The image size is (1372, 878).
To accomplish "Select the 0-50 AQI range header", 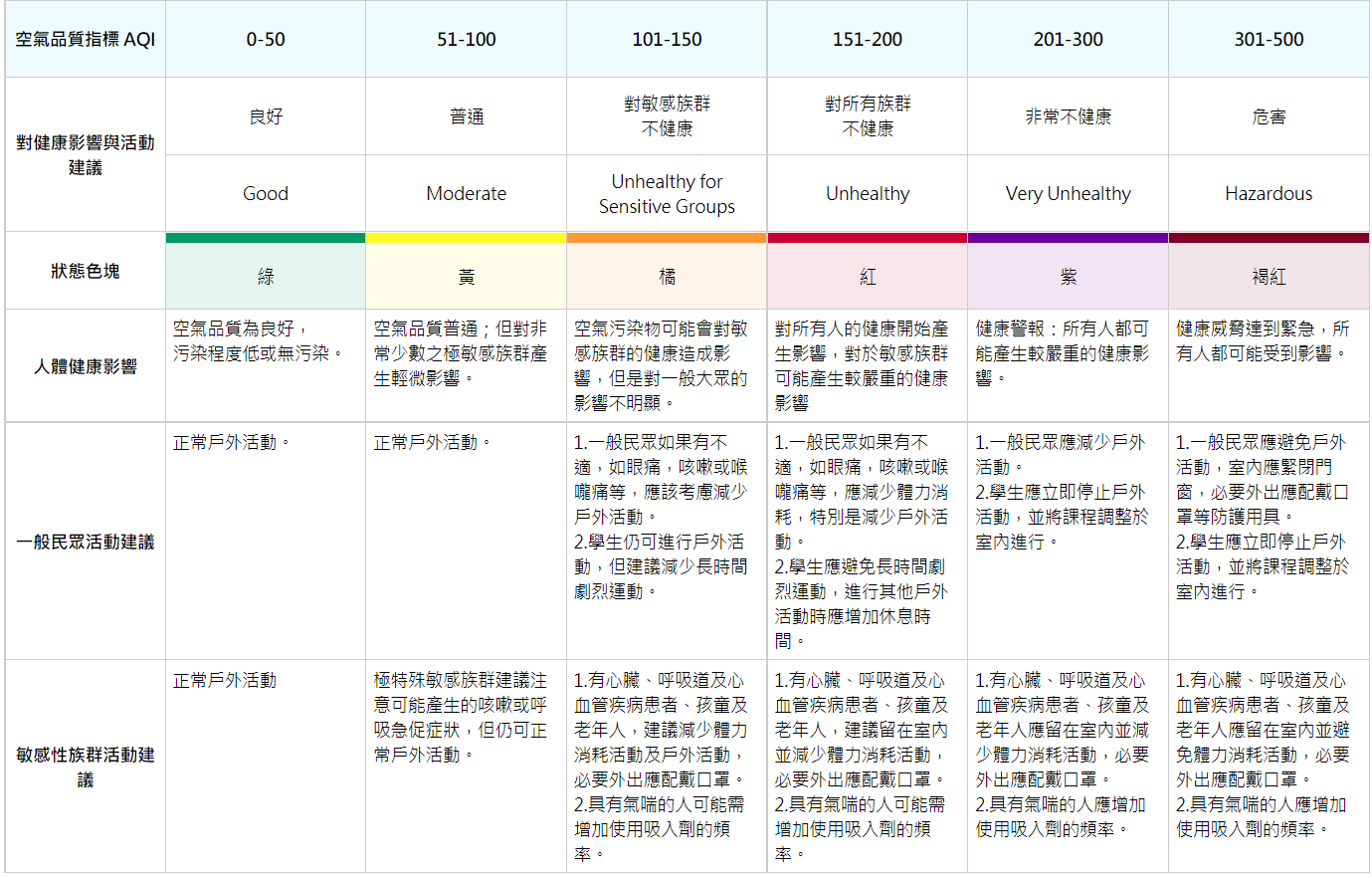I will point(266,40).
